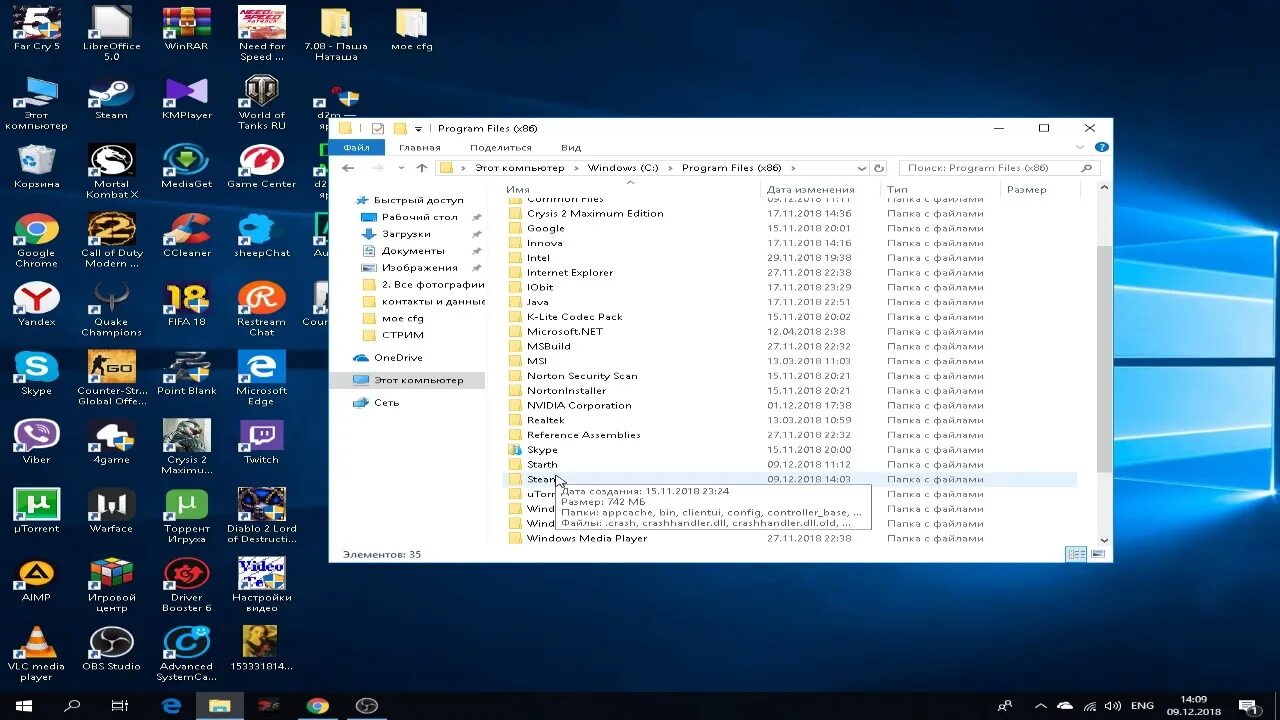This screenshot has height=720, width=1280.
Task: Open the LibreOffice 5.0 desktop icon
Action: coord(111,34)
